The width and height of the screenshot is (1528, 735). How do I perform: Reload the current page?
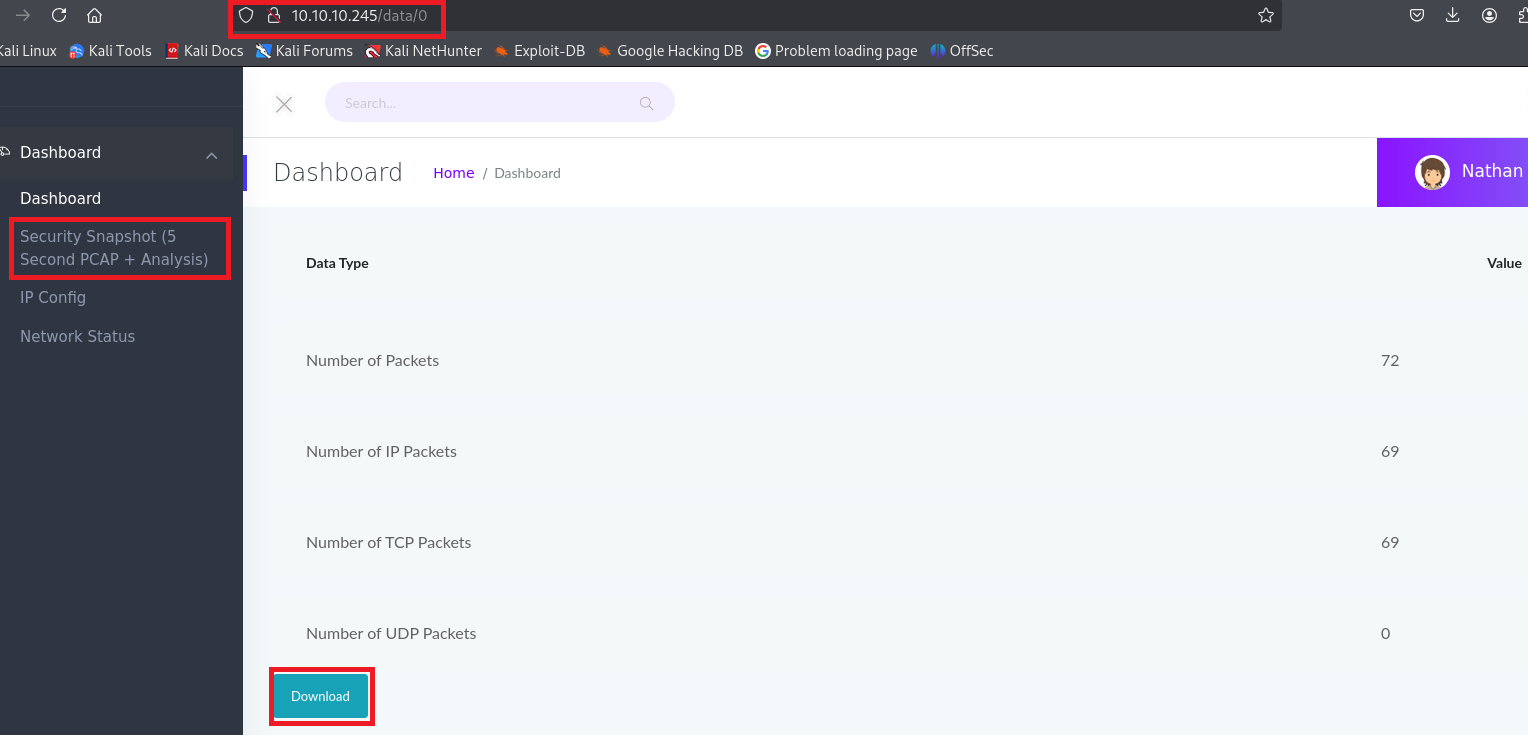pyautogui.click(x=59, y=15)
